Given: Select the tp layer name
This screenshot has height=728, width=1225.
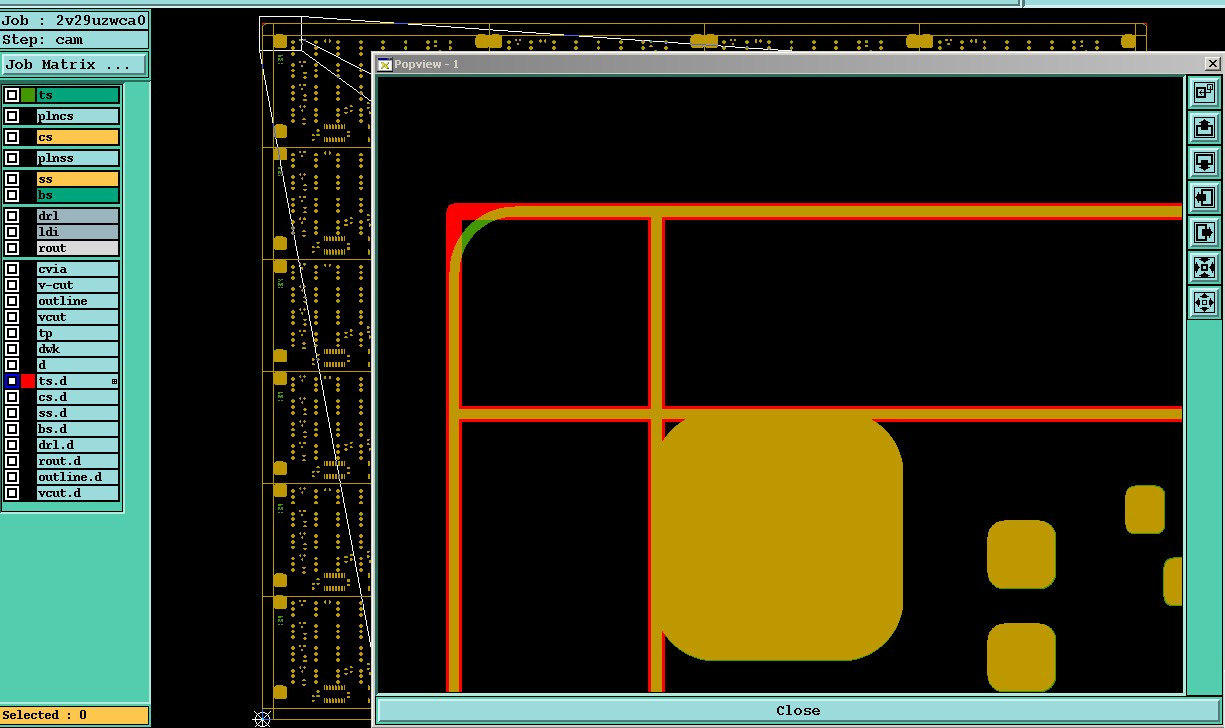Looking at the screenshot, I should (78, 333).
